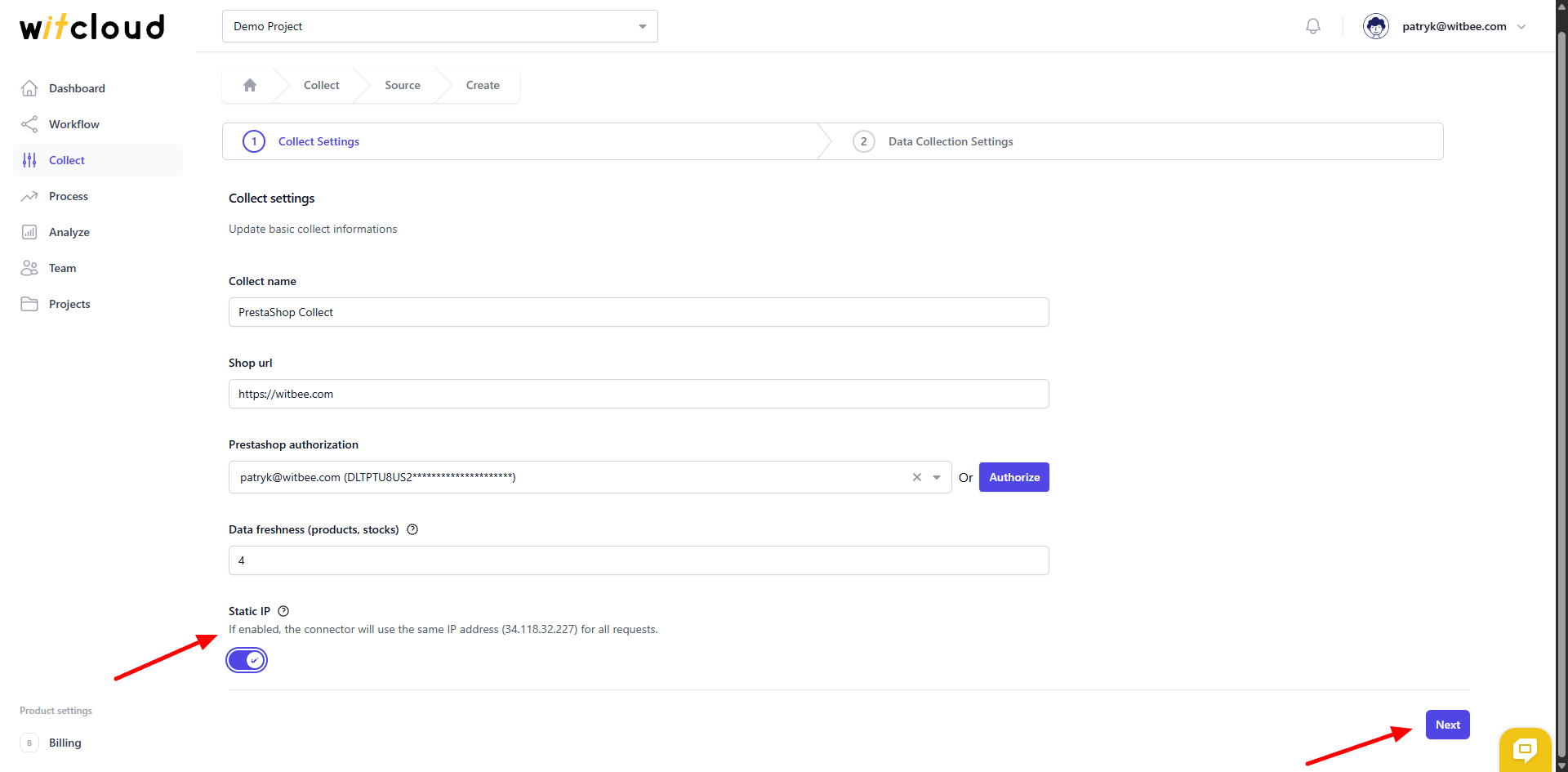Open Process in the sidebar
Image resolution: width=1568 pixels, height=772 pixels.
[x=98, y=196]
